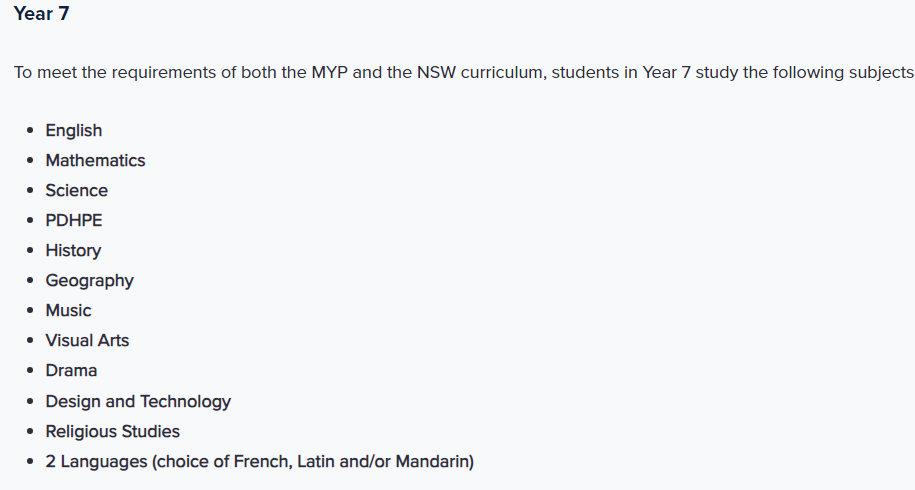915x490 pixels.
Task: Click the MYP acronym in the intro sentence
Action: tap(330, 72)
